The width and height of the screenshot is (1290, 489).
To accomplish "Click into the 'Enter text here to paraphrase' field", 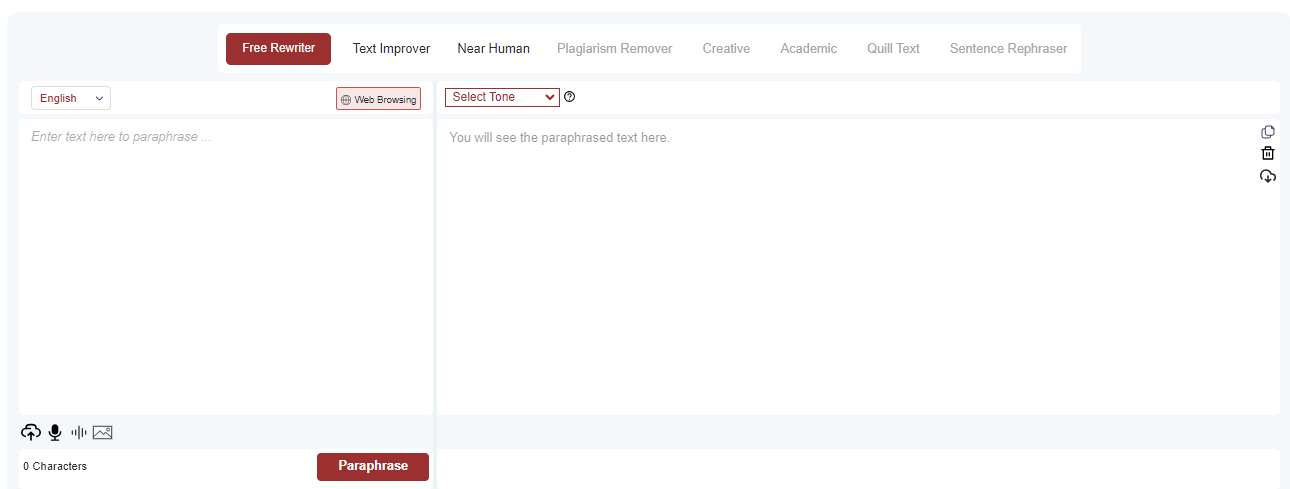I will pyautogui.click(x=226, y=267).
